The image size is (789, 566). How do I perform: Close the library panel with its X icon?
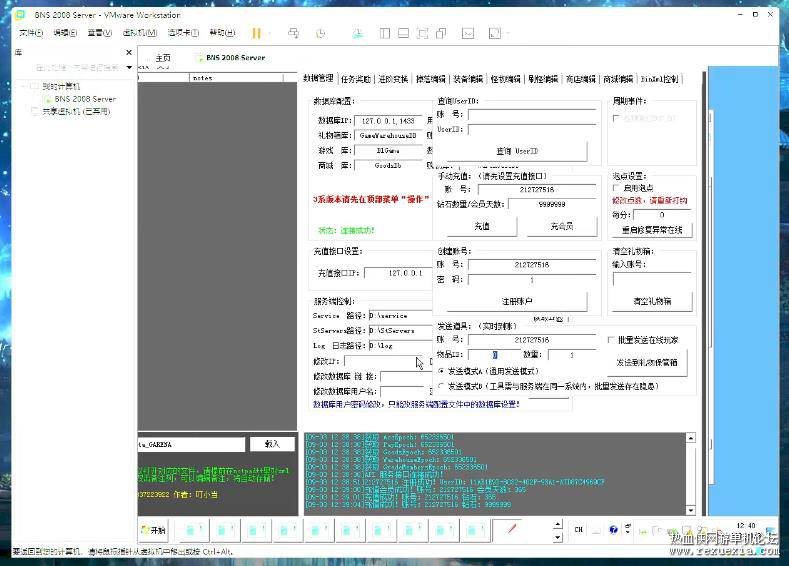point(129,52)
